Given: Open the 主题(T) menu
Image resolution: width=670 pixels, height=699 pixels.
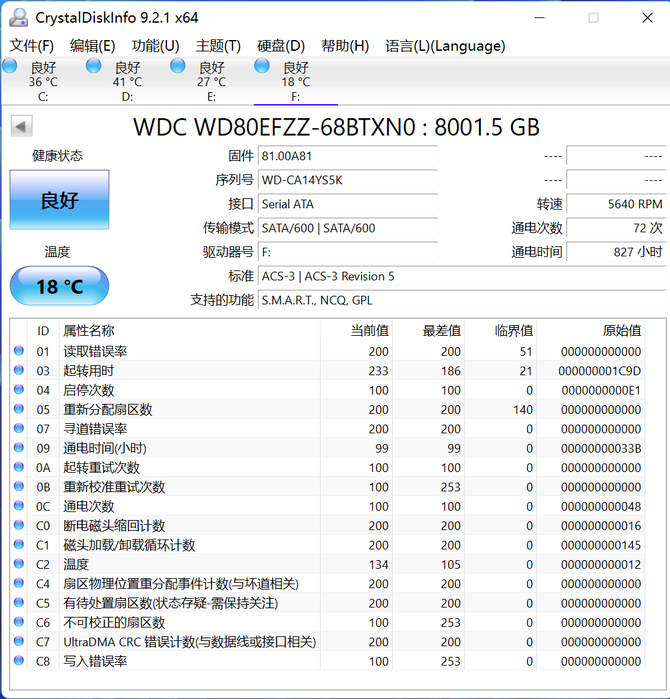Looking at the screenshot, I should 218,45.
